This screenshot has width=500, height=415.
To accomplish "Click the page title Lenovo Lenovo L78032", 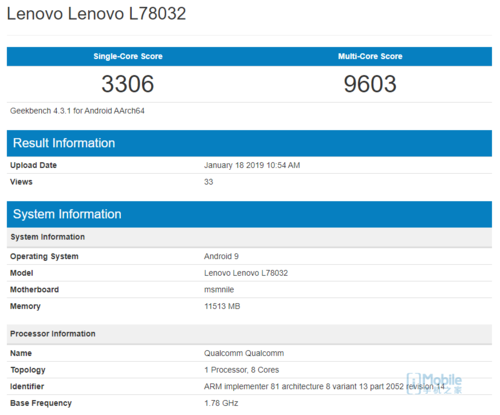I will [96, 14].
